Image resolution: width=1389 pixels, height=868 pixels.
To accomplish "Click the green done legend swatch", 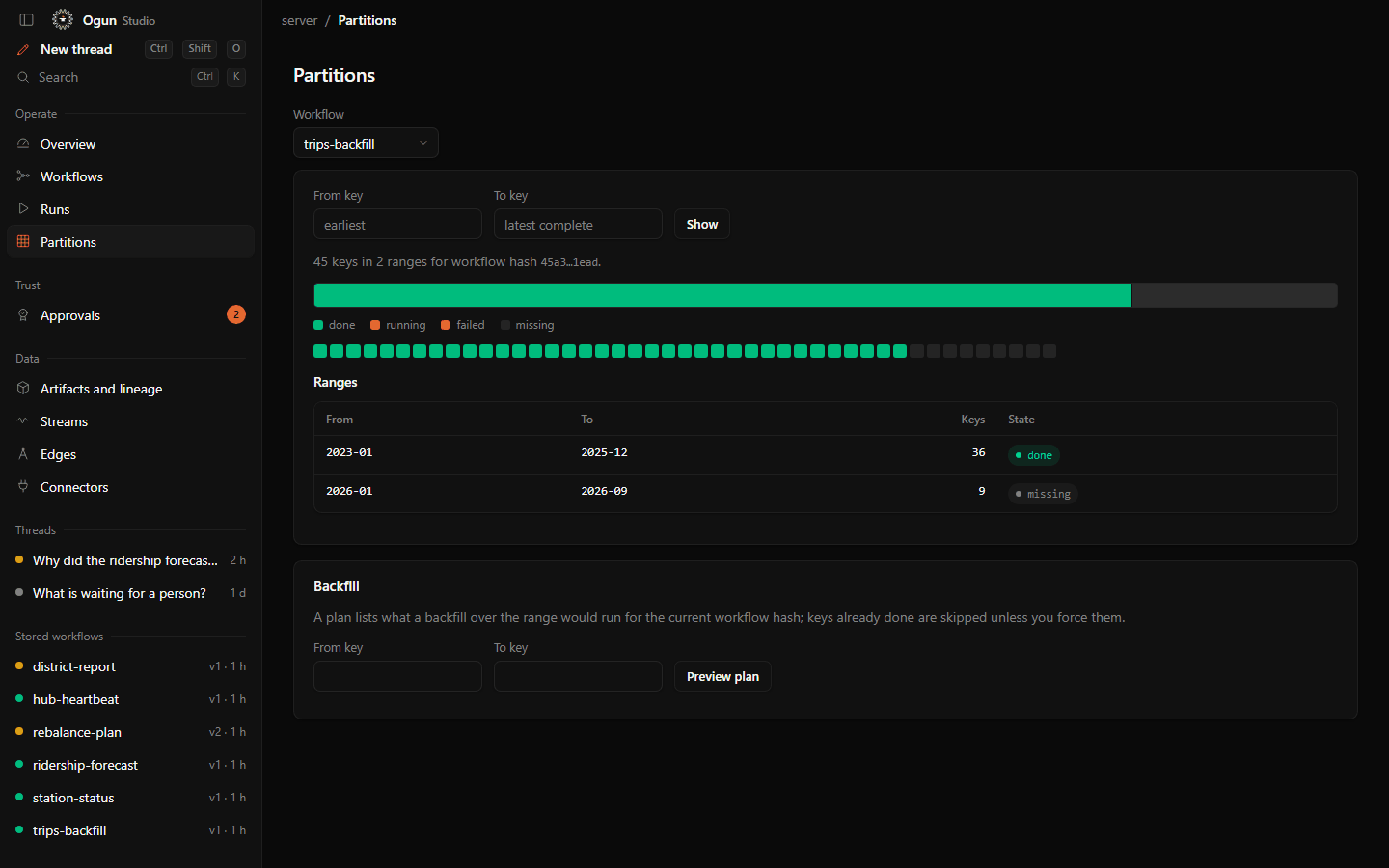I will tap(318, 325).
